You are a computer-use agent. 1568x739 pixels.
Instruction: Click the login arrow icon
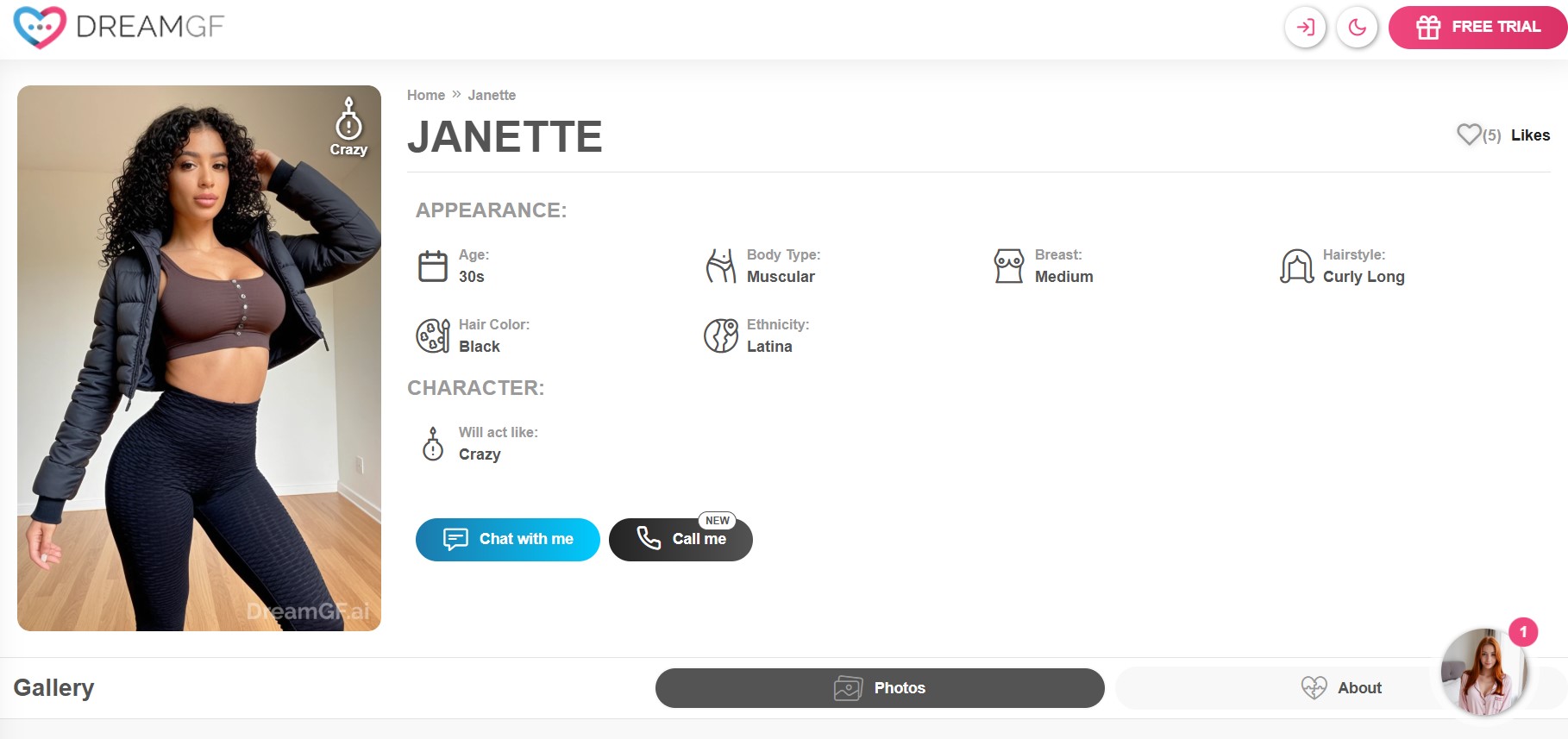click(1305, 28)
